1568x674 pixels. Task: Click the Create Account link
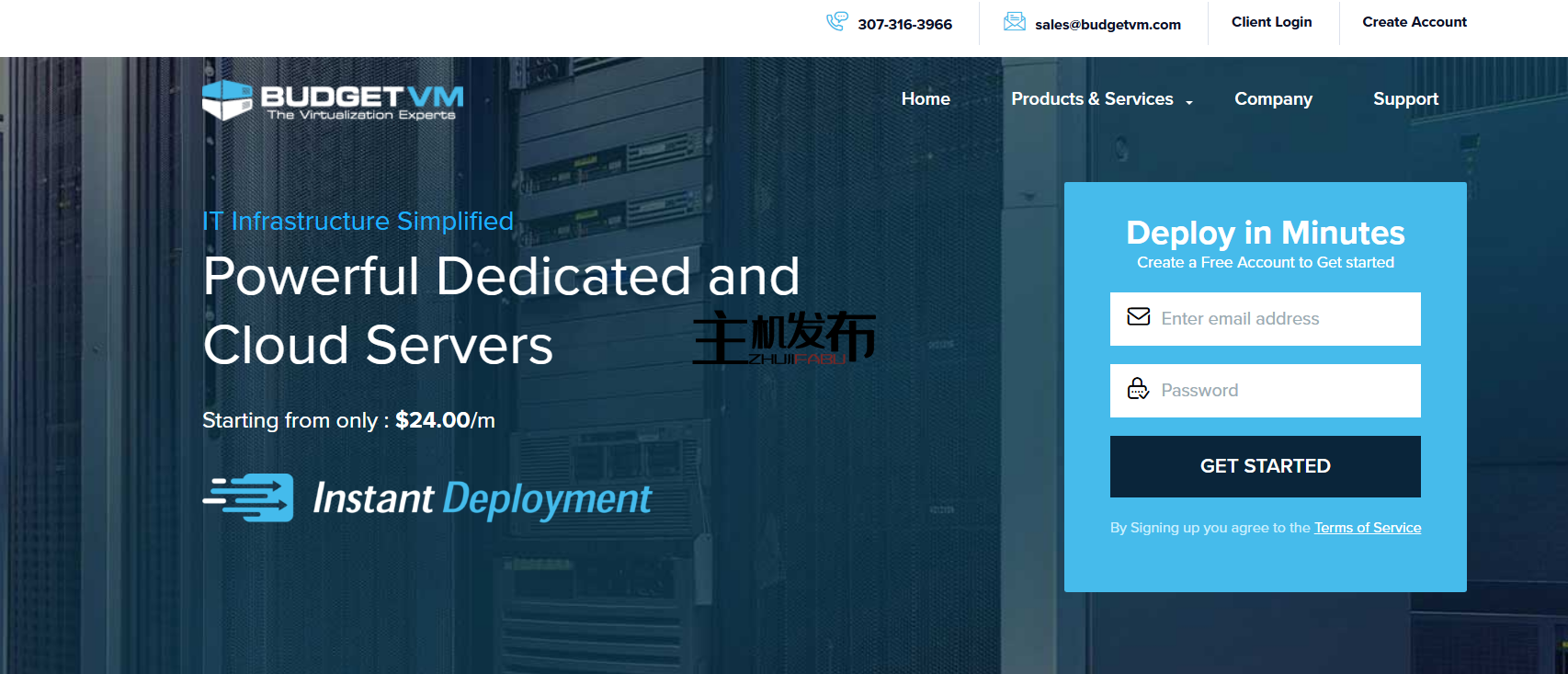(x=1414, y=22)
